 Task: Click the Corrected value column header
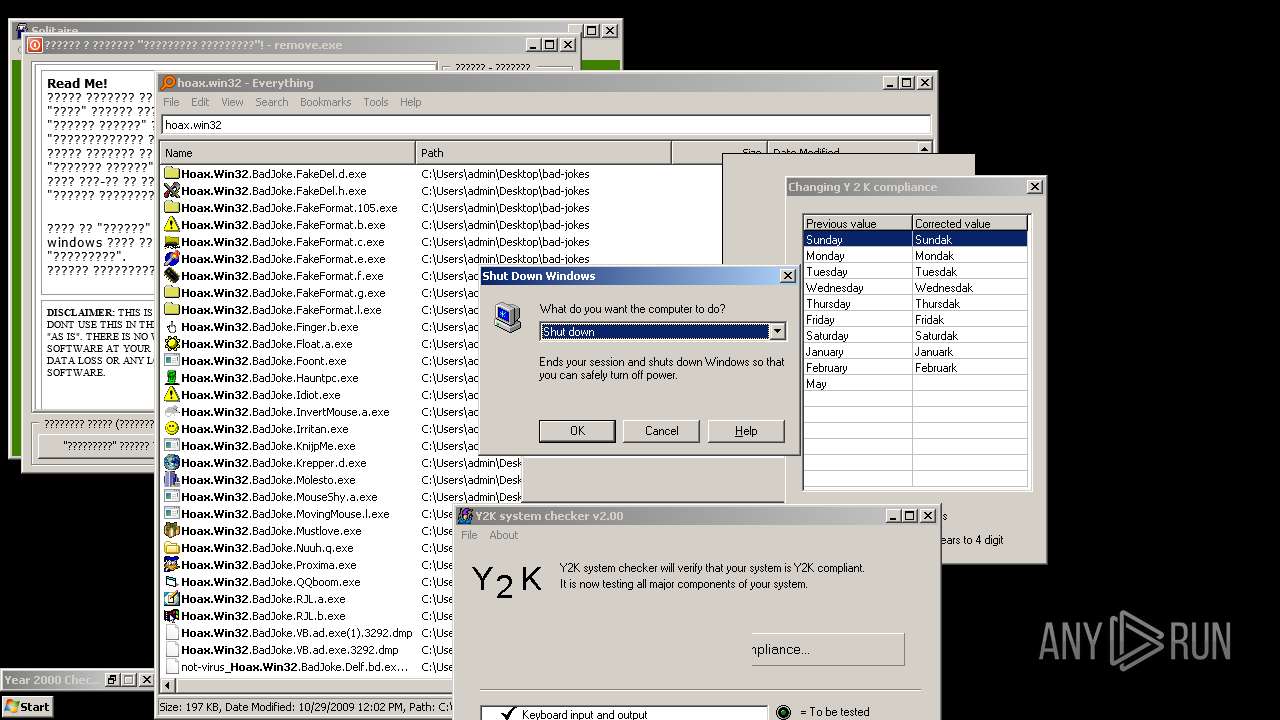(x=969, y=223)
